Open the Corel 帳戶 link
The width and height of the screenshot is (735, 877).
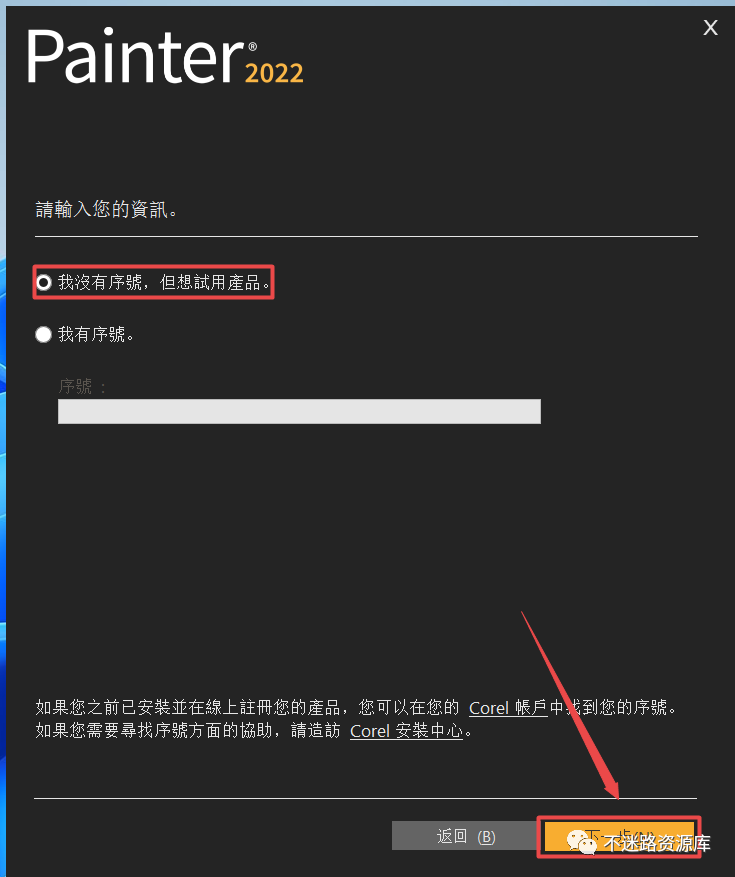(x=508, y=708)
